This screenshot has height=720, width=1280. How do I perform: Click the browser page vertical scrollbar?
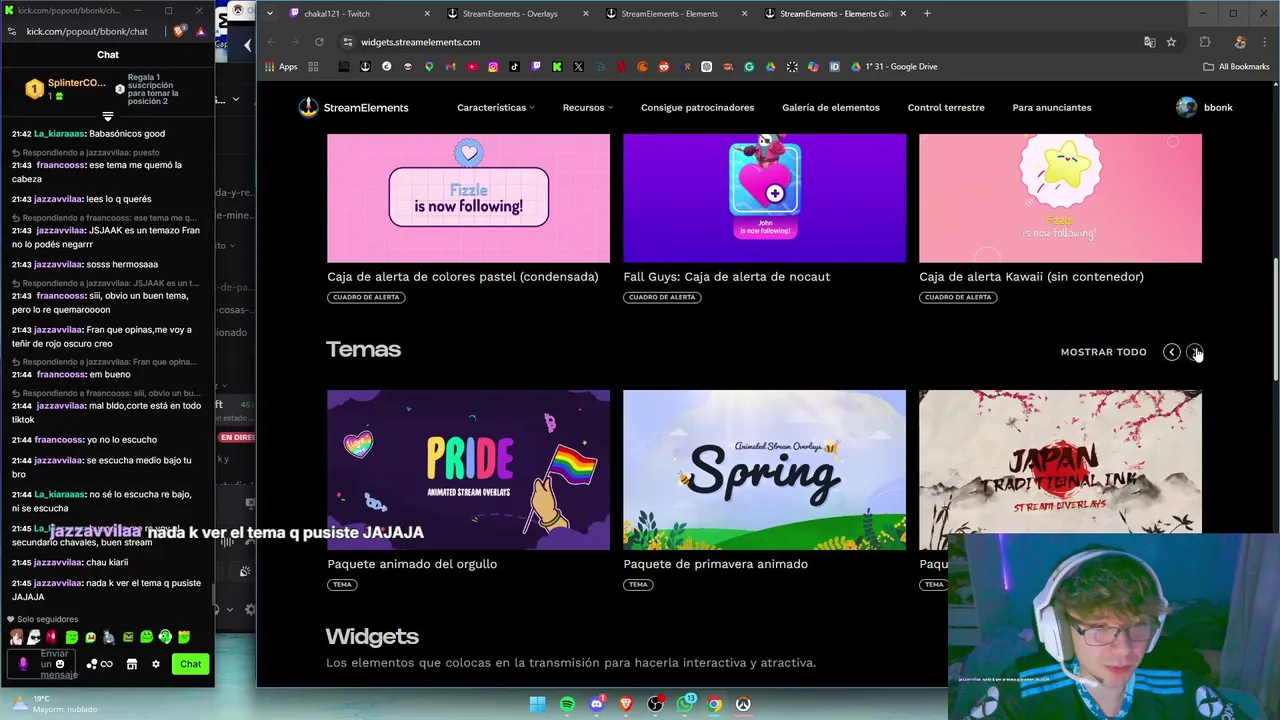pos(1275,320)
